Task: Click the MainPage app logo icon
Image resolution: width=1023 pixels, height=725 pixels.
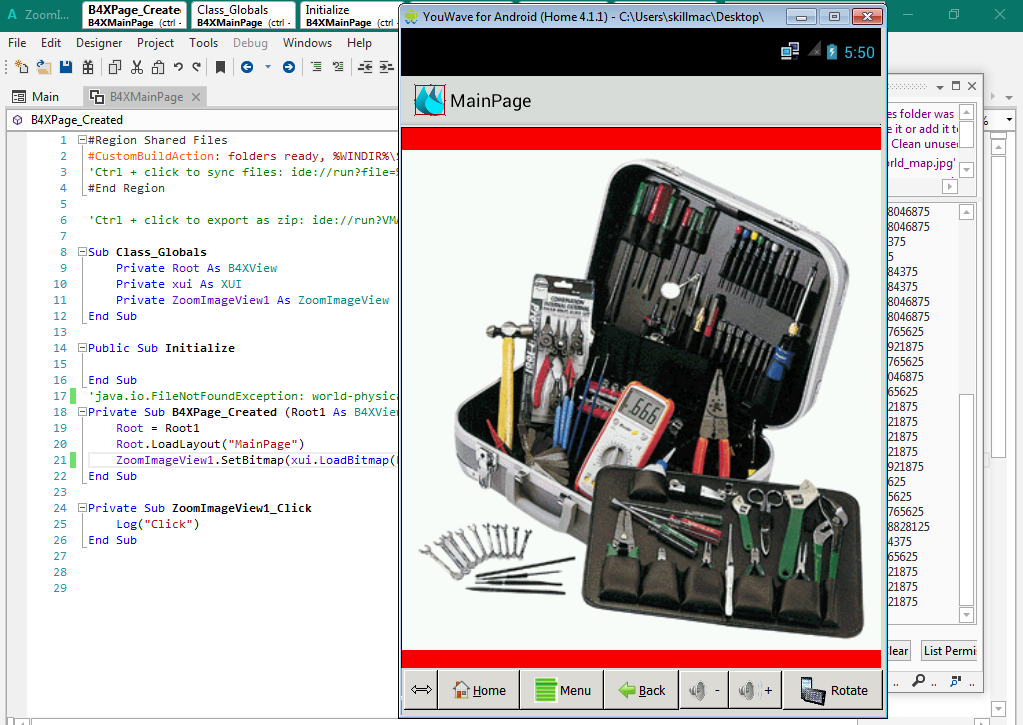Action: point(430,100)
